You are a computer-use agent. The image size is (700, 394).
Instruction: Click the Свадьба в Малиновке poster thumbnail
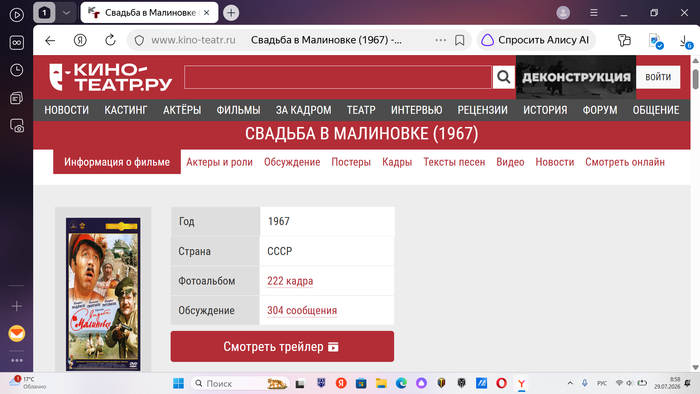[x=103, y=294]
